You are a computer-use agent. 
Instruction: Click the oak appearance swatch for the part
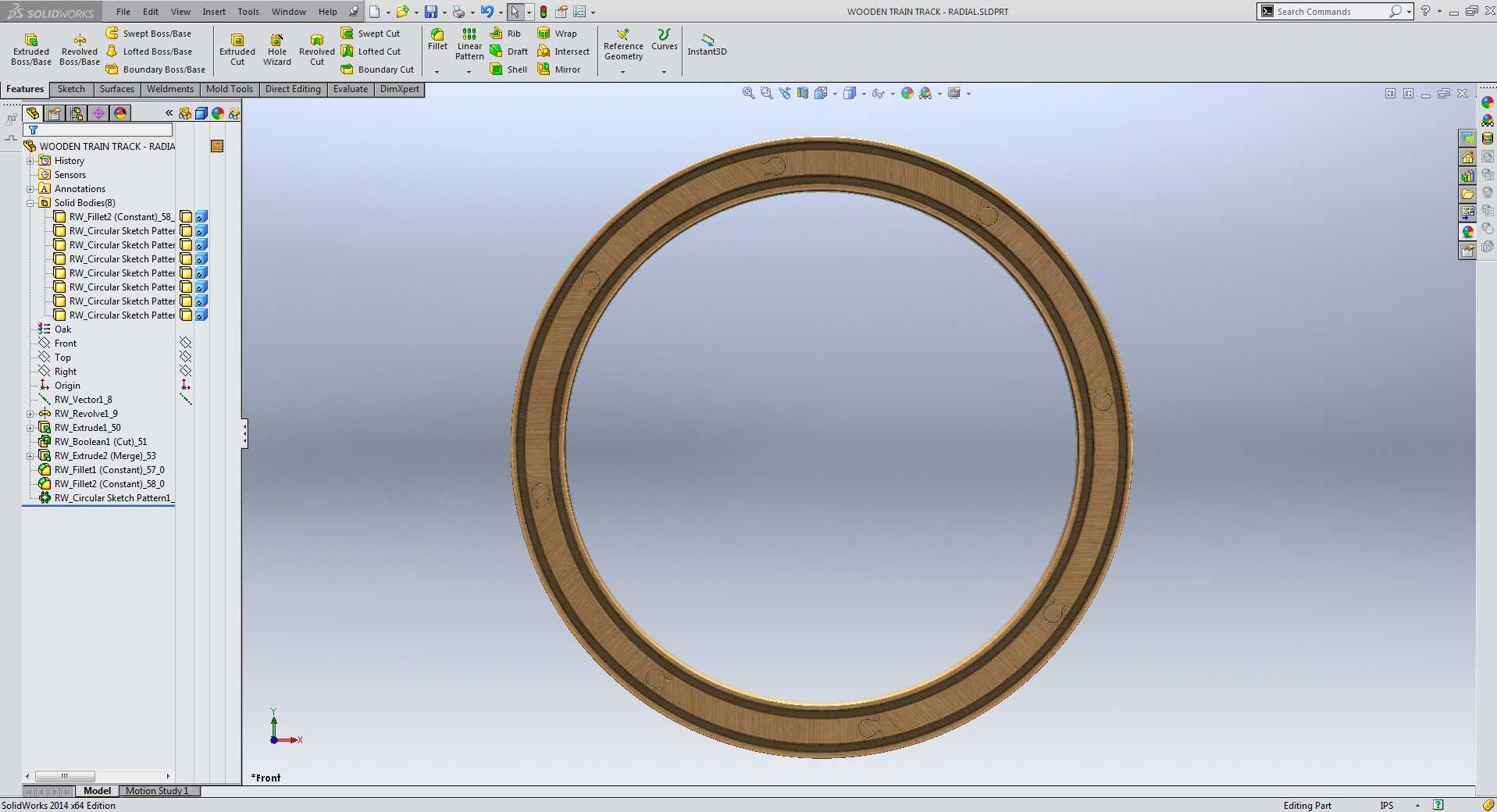217,146
